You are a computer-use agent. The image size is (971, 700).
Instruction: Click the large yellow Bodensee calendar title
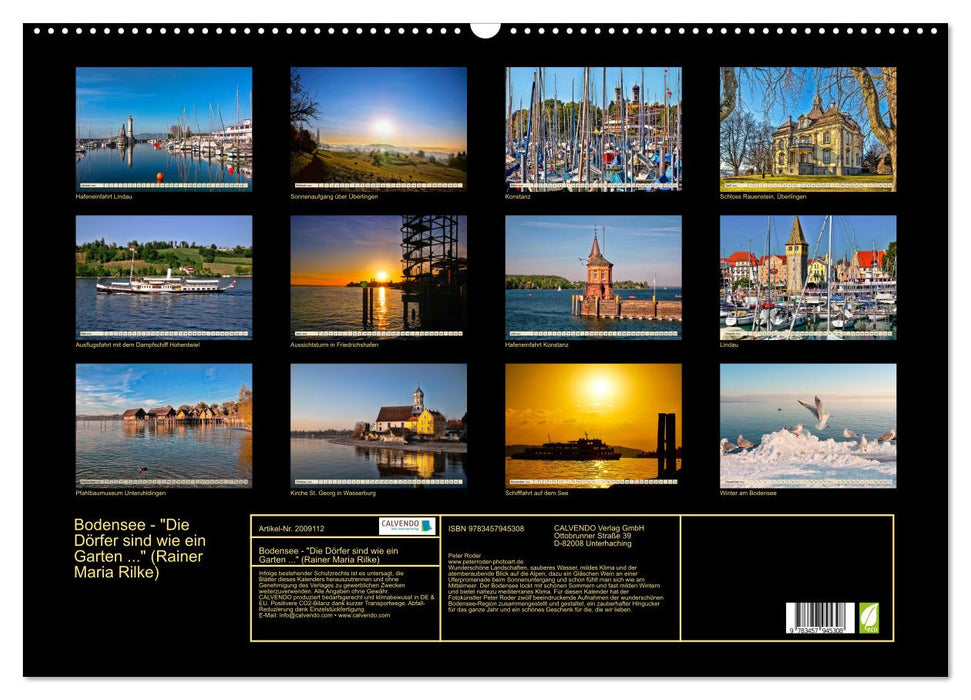coord(139,548)
